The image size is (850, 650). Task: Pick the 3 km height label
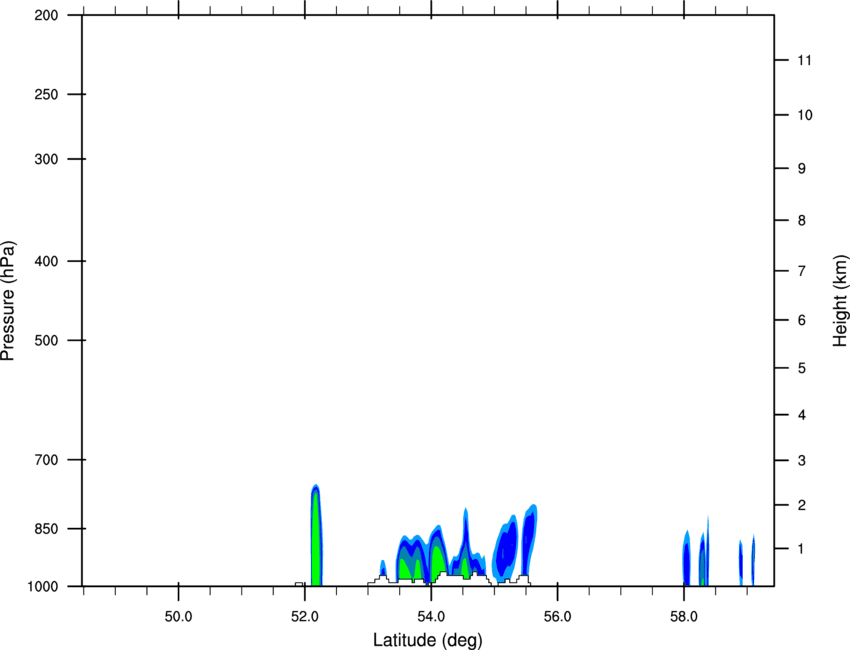coord(802,461)
